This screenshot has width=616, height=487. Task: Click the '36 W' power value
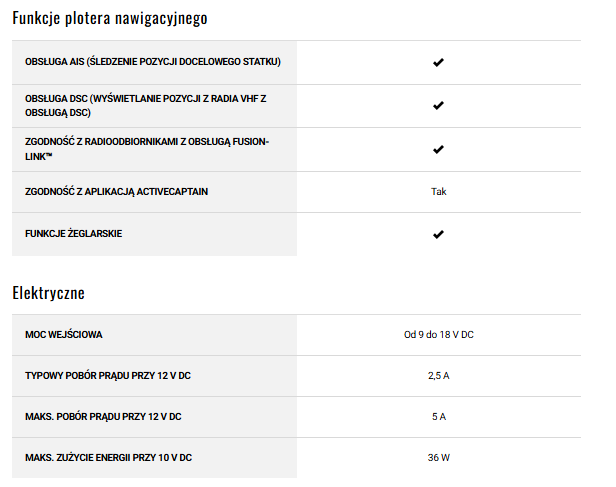(438, 458)
